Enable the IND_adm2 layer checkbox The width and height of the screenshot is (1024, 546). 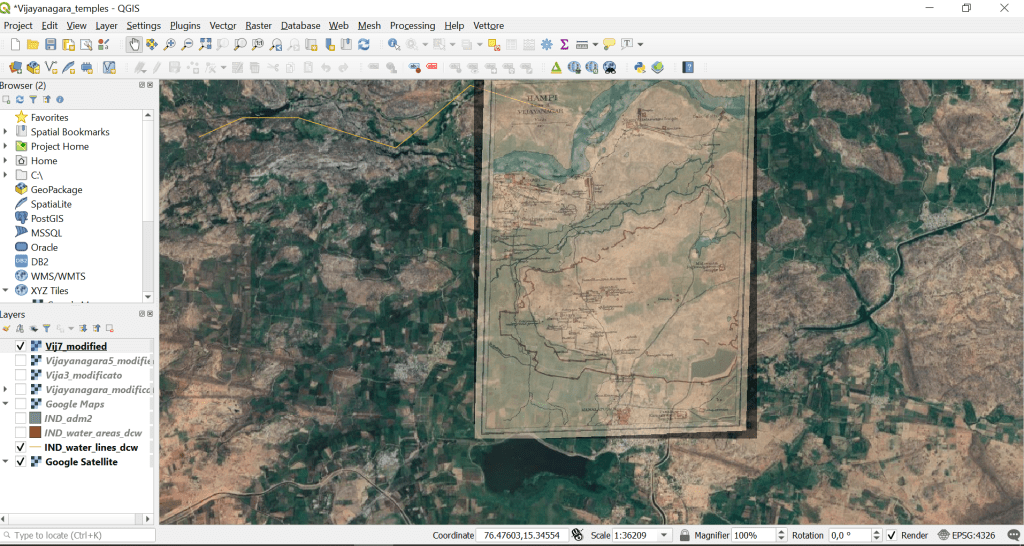pos(20,418)
